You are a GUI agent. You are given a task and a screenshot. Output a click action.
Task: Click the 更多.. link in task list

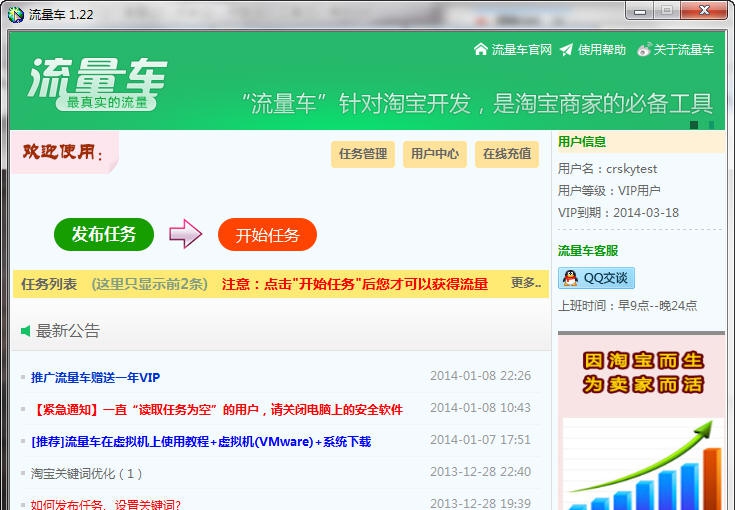(526, 283)
